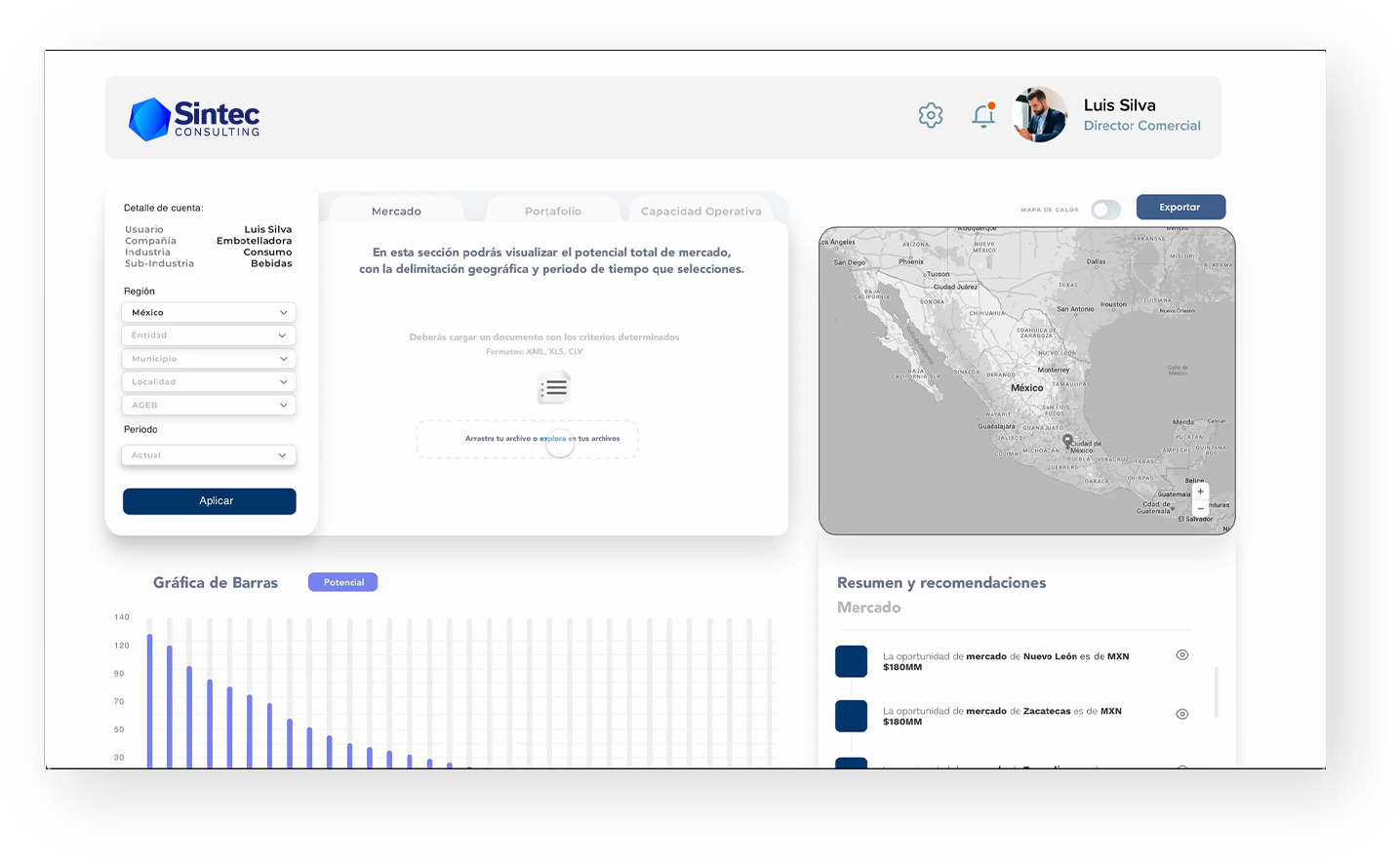Click the Exportar button
The image size is (1400, 863).
click(1180, 207)
